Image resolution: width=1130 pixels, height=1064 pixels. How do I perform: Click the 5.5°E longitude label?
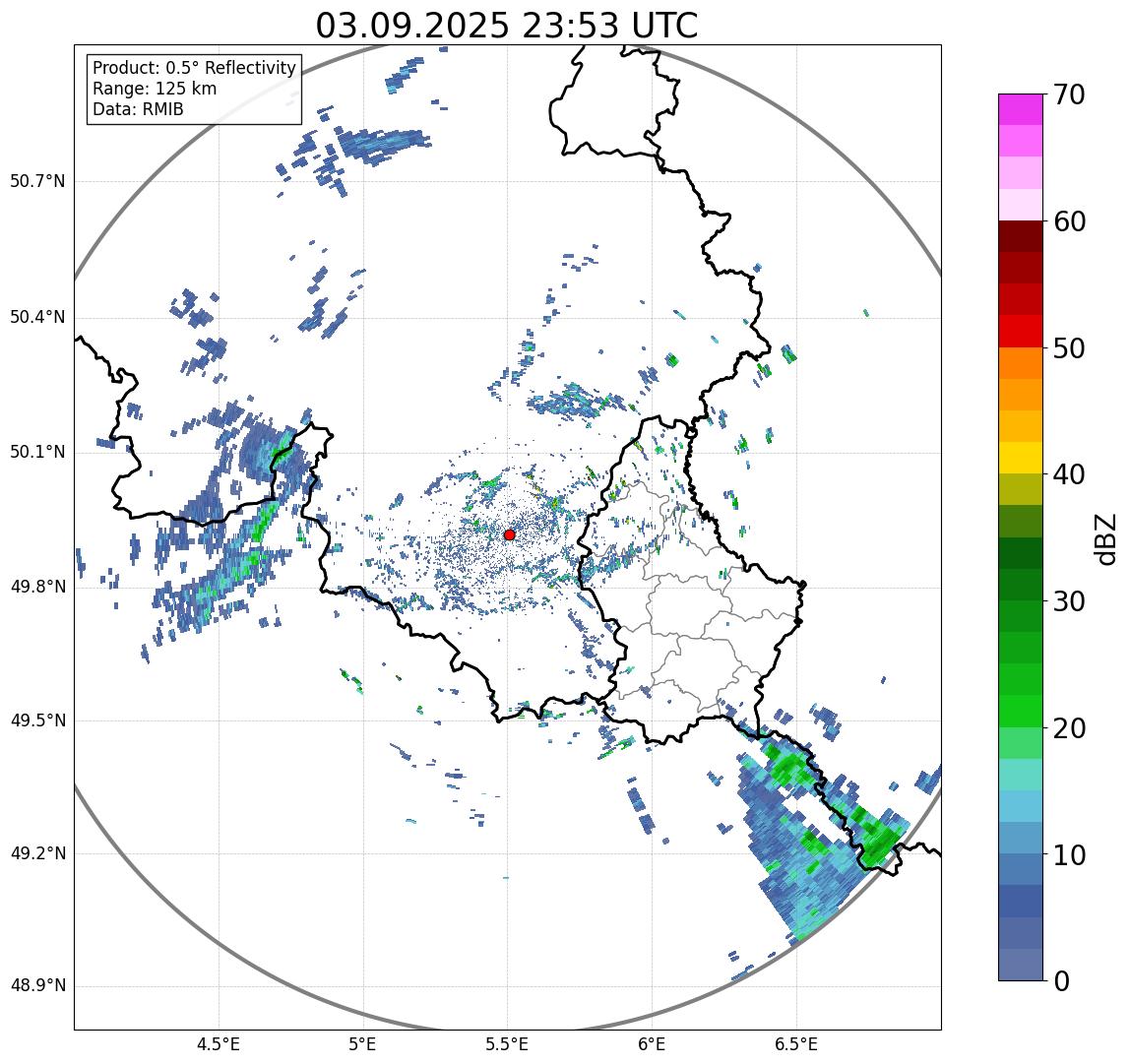click(507, 1044)
